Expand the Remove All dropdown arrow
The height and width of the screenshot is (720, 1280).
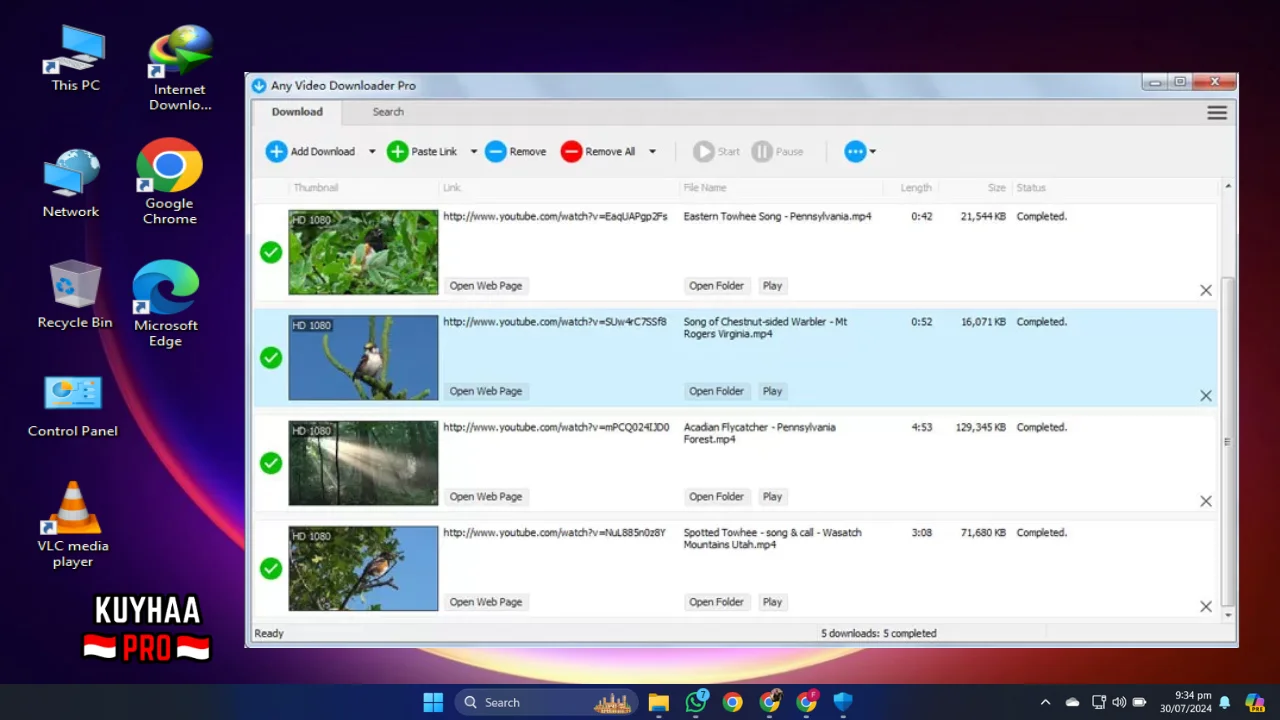point(652,152)
